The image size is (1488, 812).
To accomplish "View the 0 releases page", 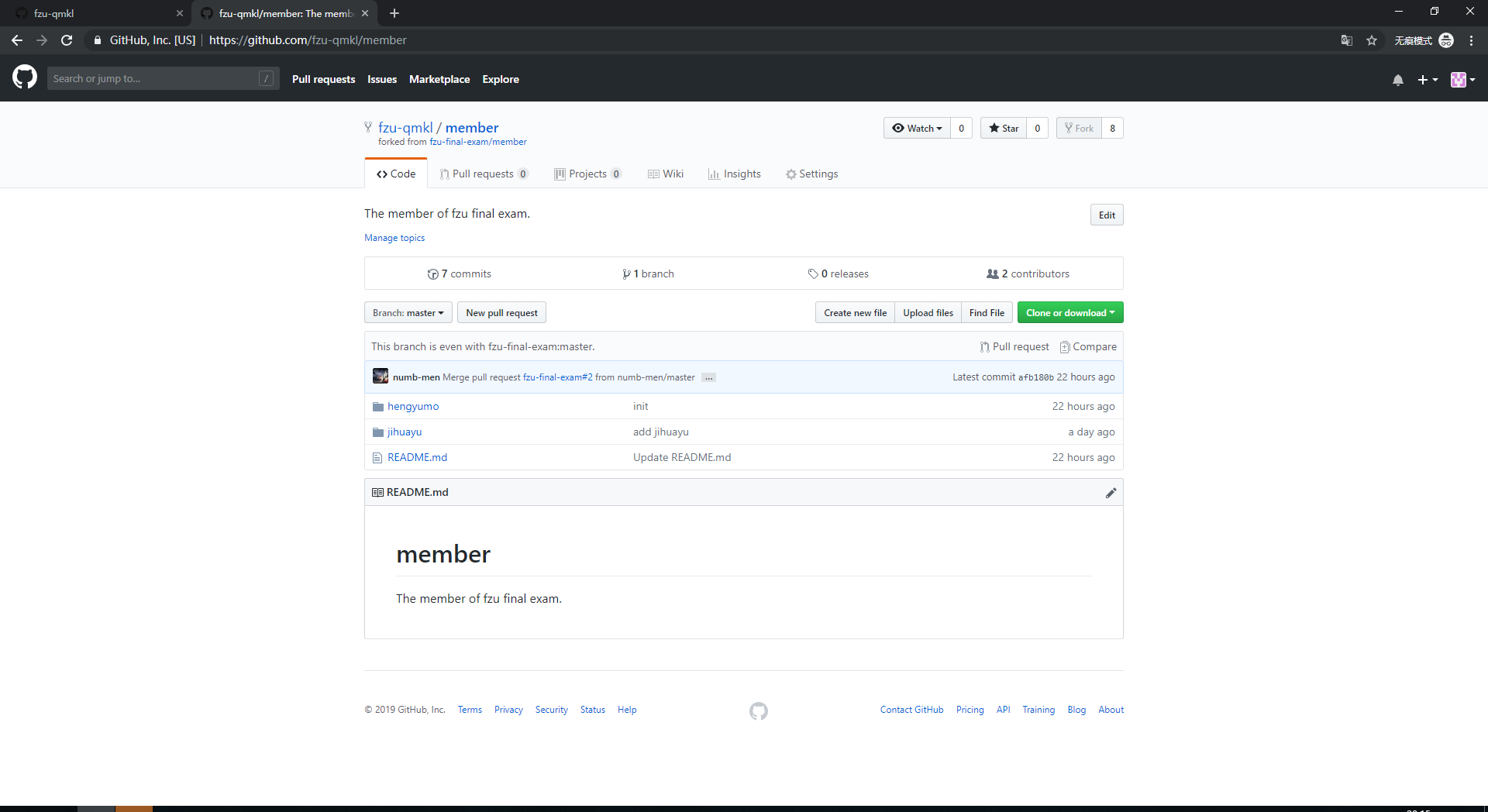I will [838, 274].
